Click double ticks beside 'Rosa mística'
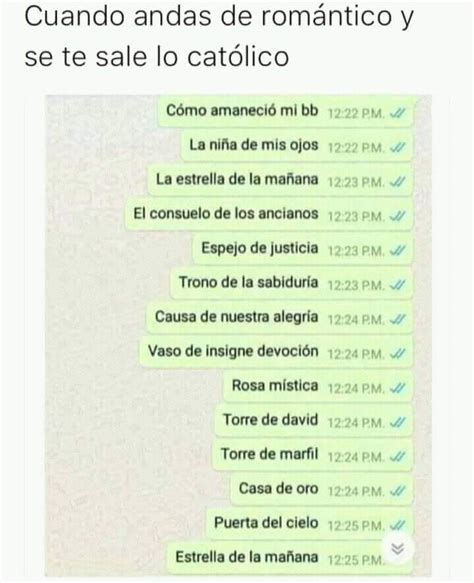Viewport: 474px width, 583px height. (397, 388)
